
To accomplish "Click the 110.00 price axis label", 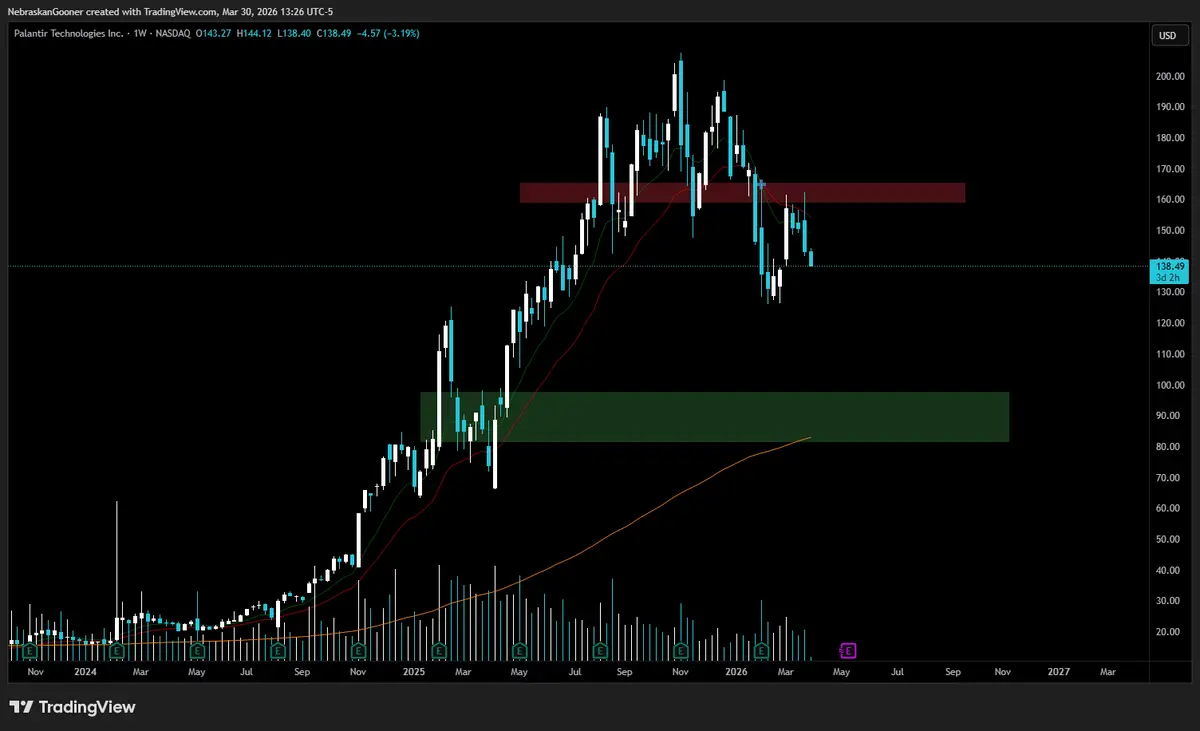I will [1170, 354].
